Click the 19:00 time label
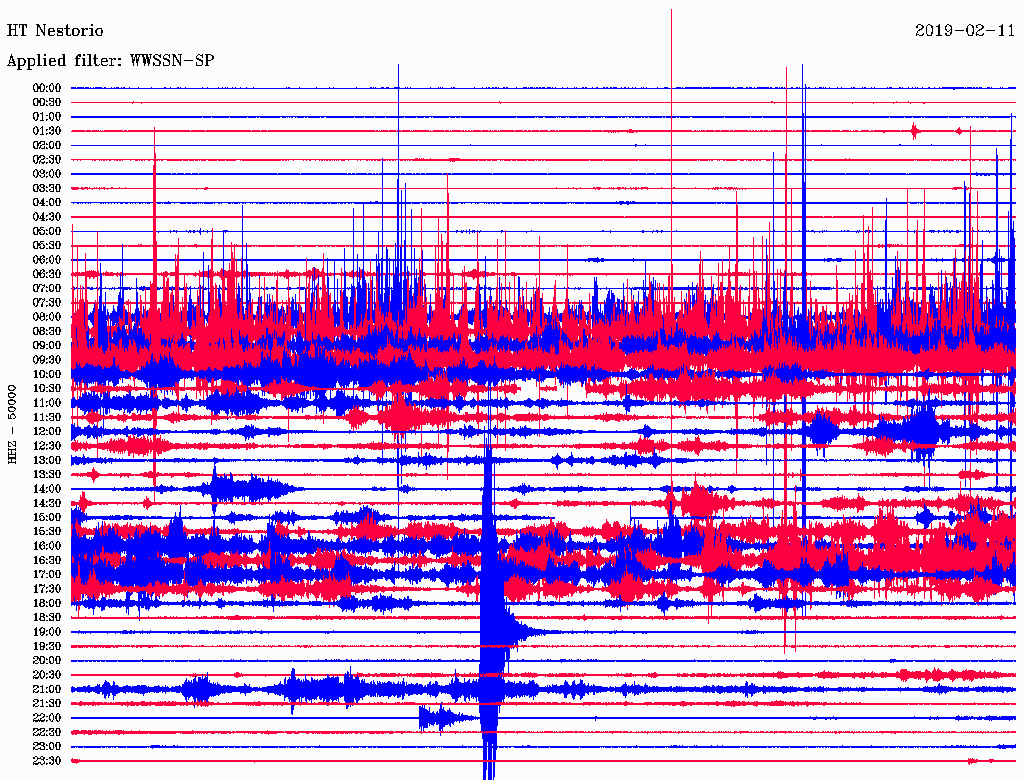The height and width of the screenshot is (780, 1024). point(47,632)
